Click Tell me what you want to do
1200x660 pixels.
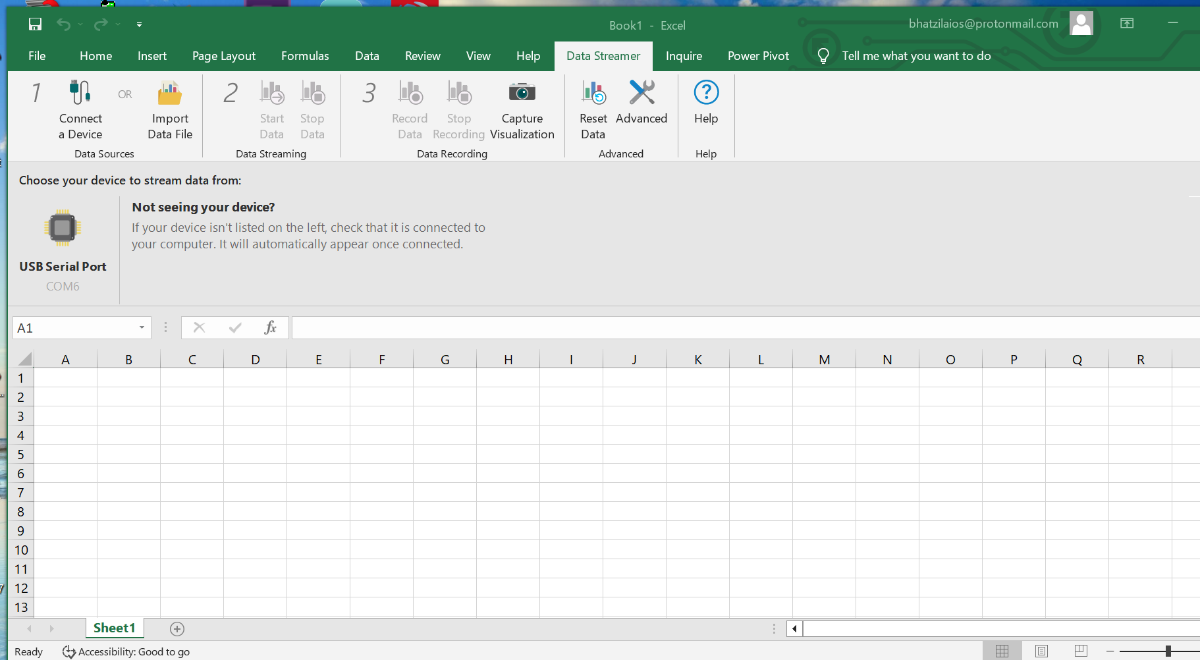point(917,56)
